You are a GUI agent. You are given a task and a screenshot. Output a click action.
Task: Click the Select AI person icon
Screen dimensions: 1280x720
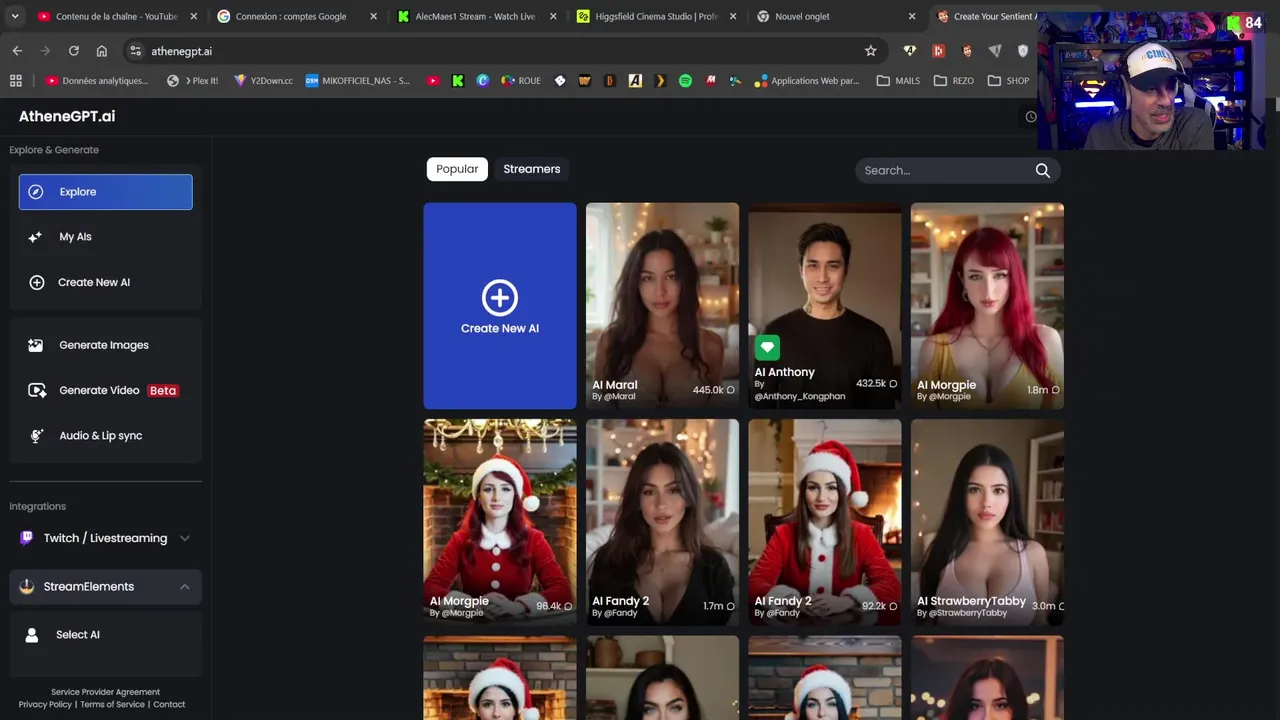click(32, 635)
